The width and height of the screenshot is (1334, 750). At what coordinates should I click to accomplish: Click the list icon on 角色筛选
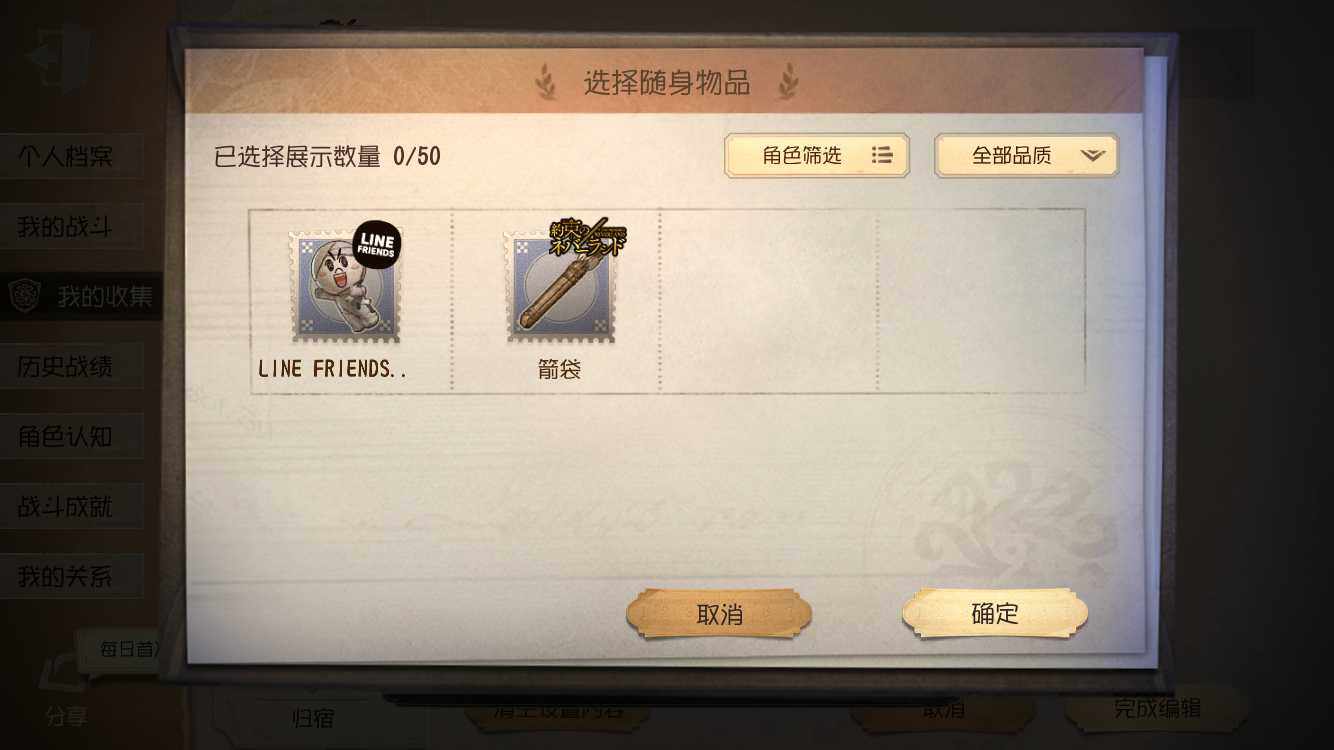click(x=882, y=156)
